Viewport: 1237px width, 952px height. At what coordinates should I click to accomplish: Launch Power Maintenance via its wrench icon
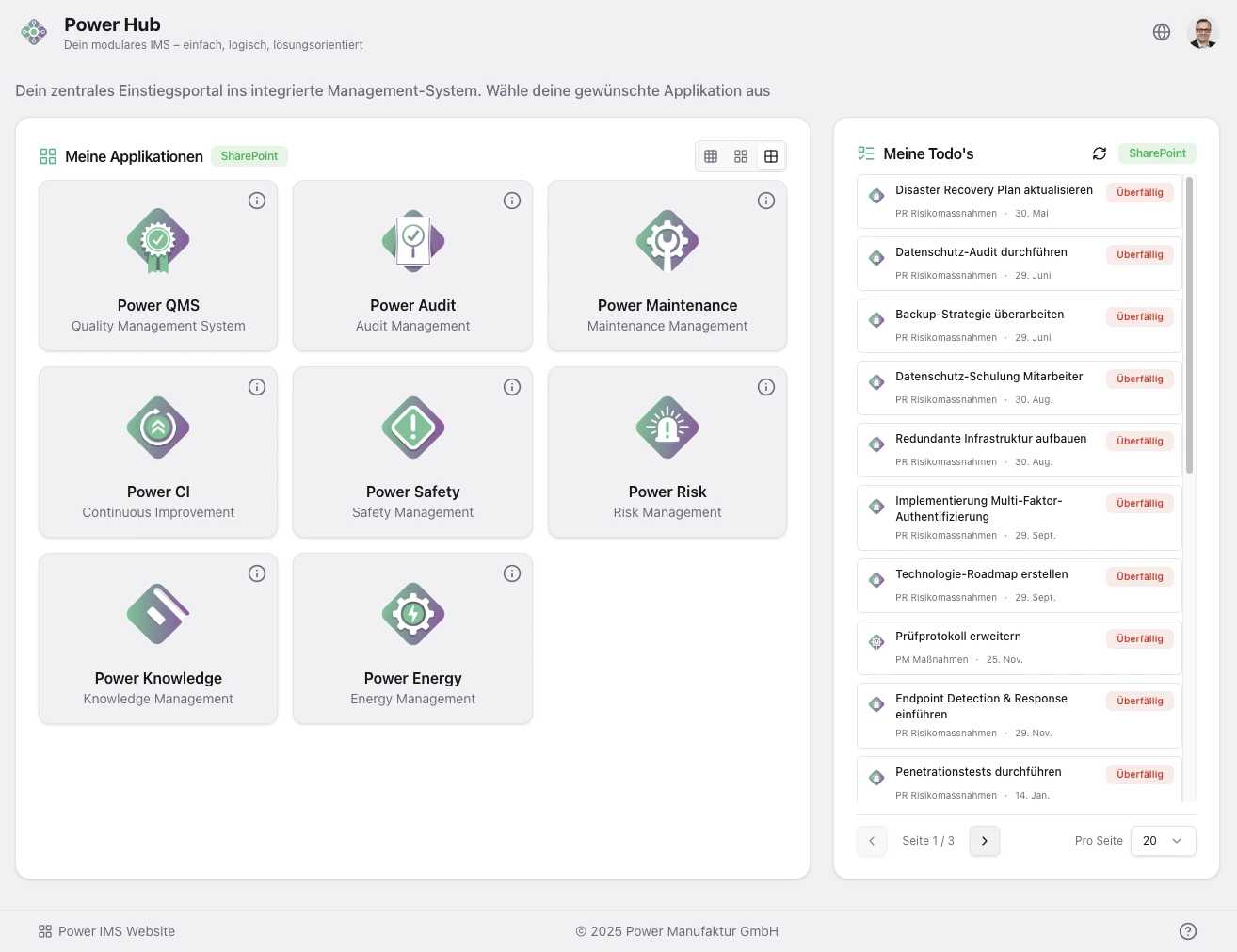tap(667, 241)
